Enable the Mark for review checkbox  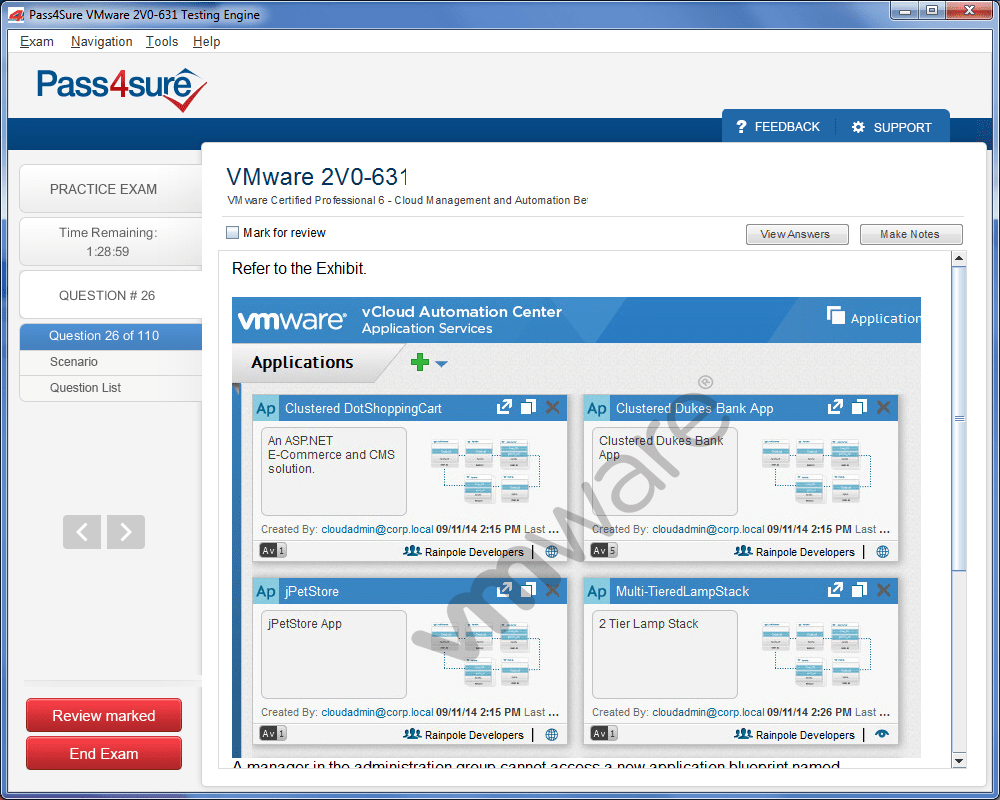point(231,231)
